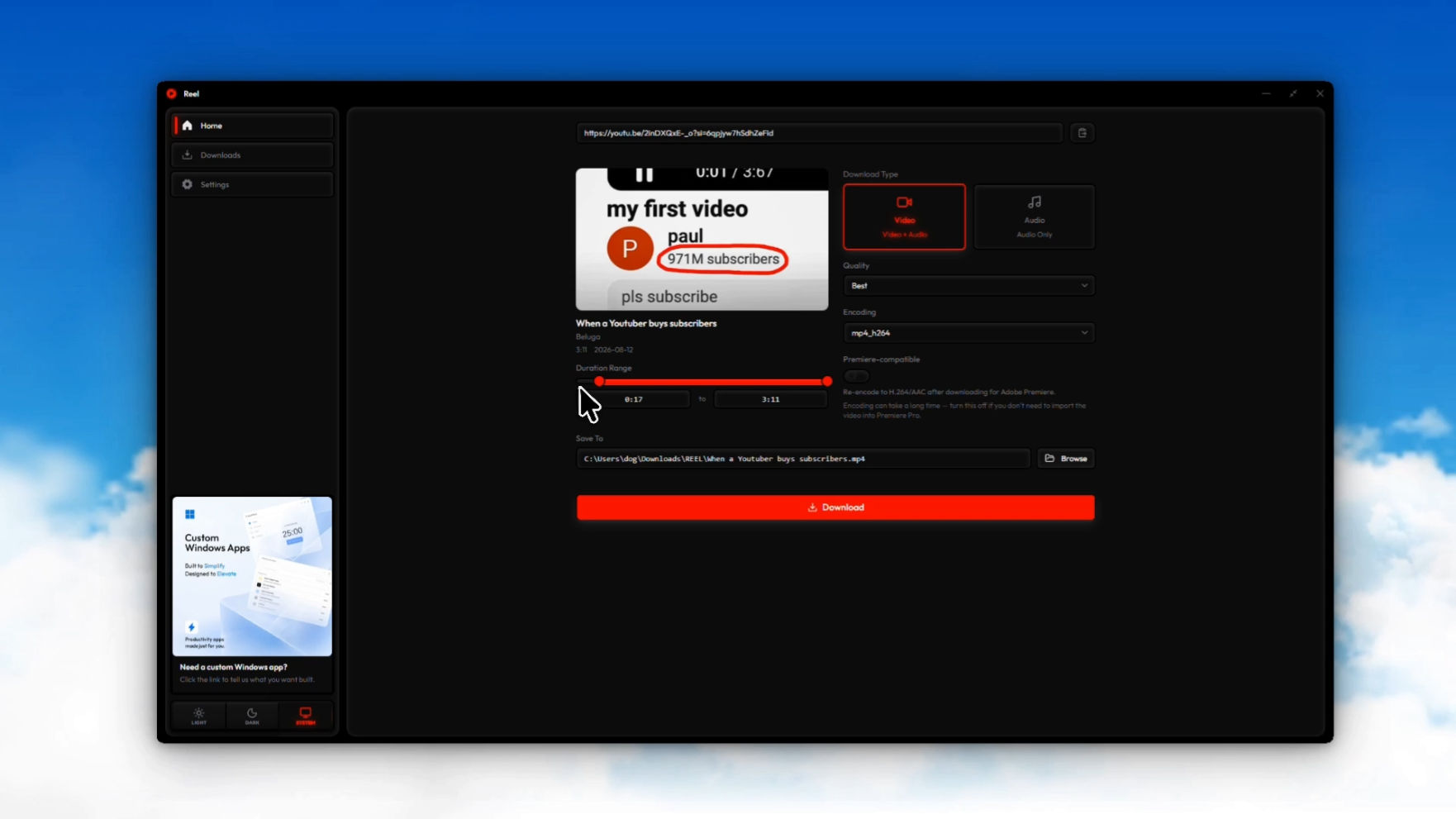
Task: Click the end time field showing 3:11
Action: click(x=771, y=399)
